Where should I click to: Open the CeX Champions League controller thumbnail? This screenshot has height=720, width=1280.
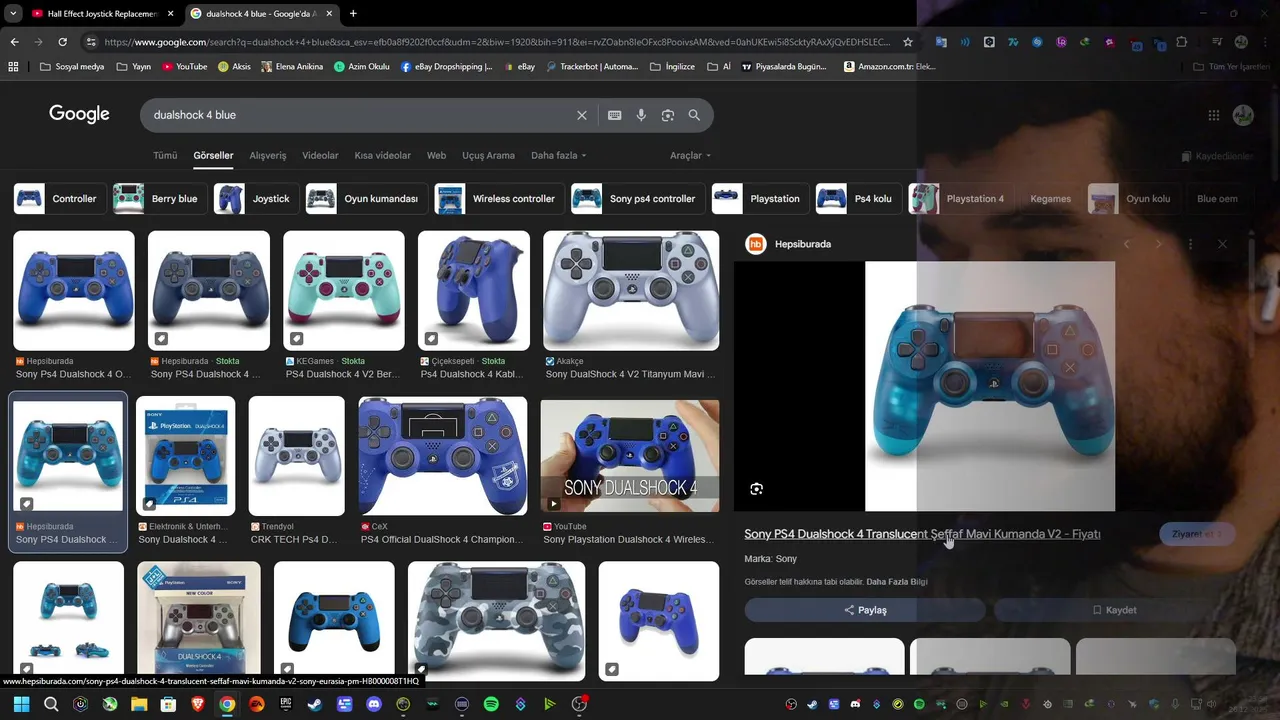point(443,456)
